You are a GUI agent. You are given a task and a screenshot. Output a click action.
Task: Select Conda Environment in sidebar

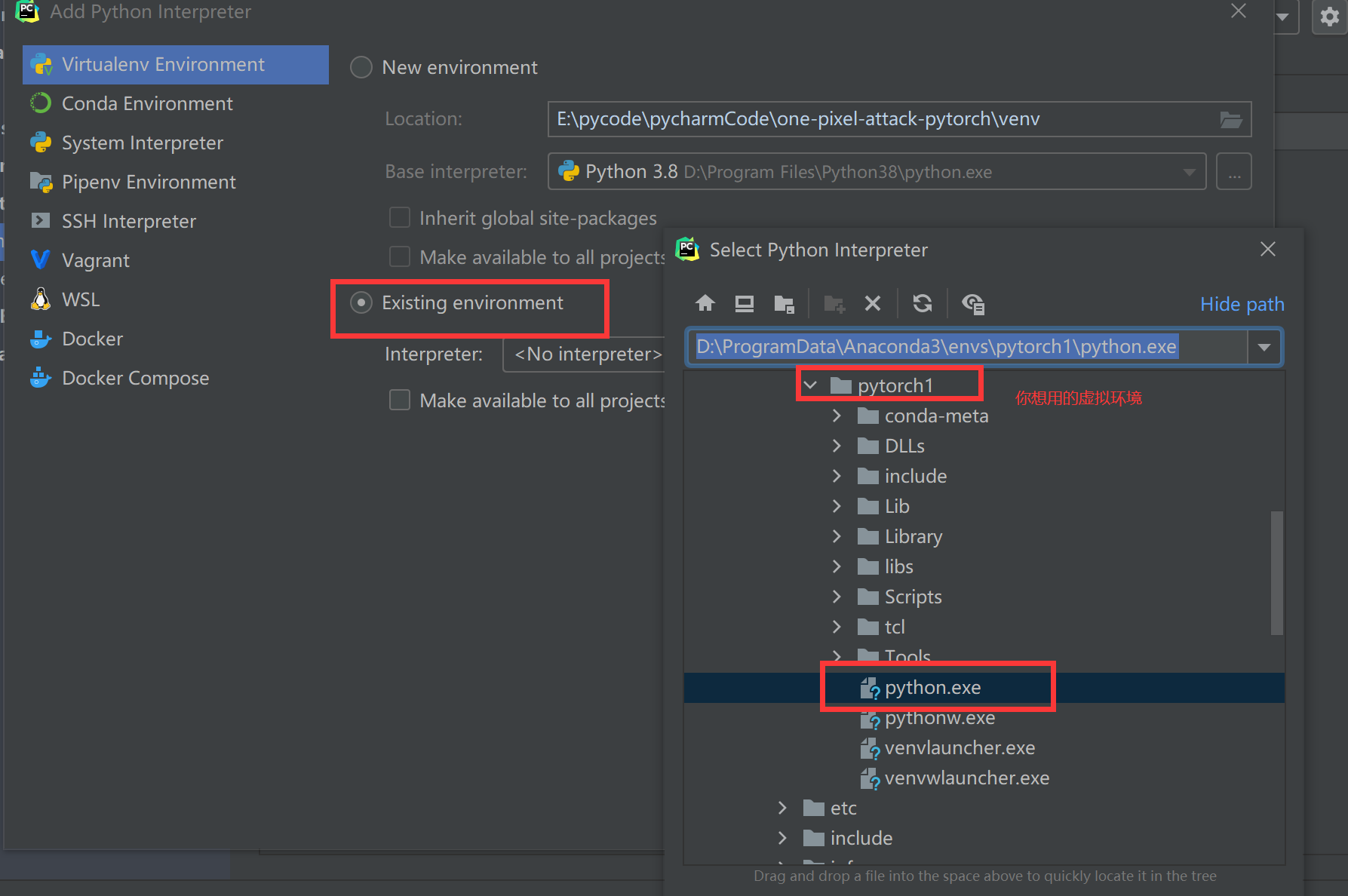176,103
